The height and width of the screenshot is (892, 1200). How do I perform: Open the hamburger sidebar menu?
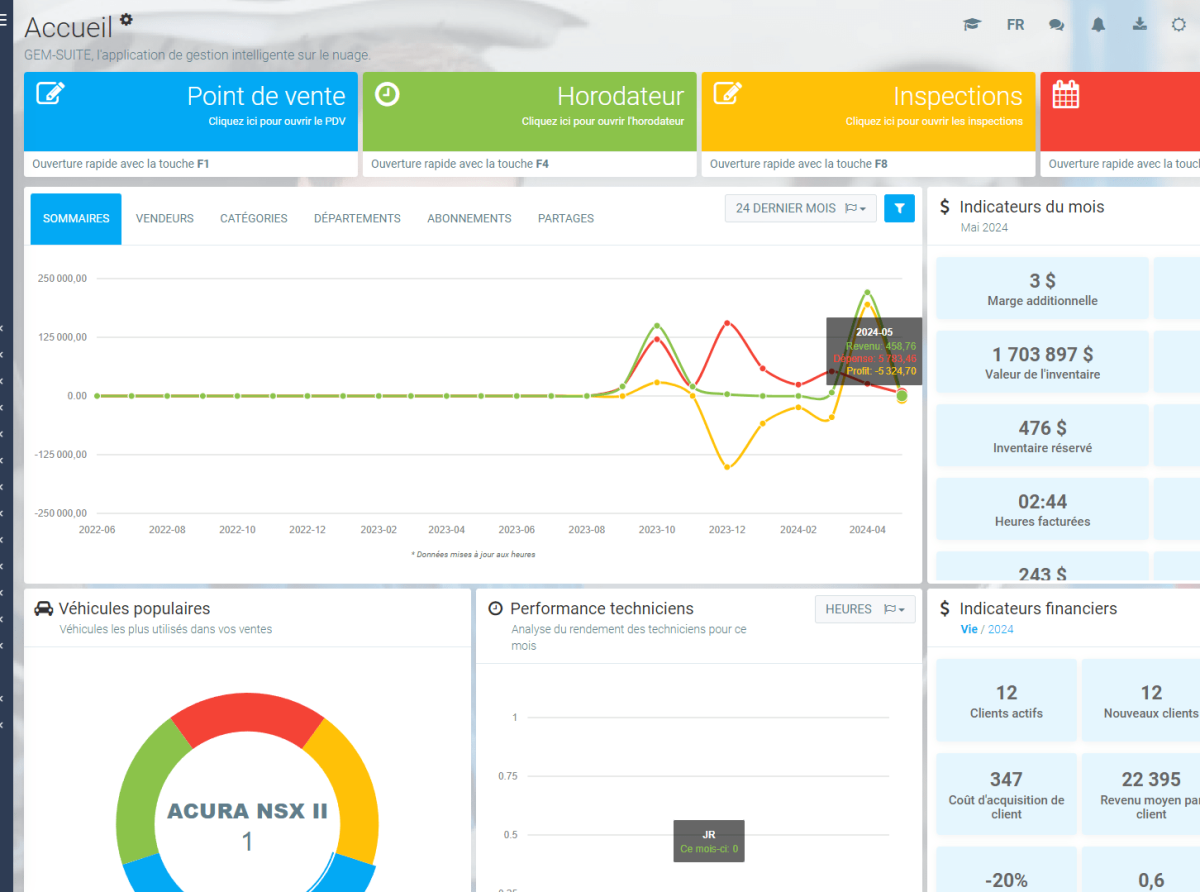click(3, 18)
